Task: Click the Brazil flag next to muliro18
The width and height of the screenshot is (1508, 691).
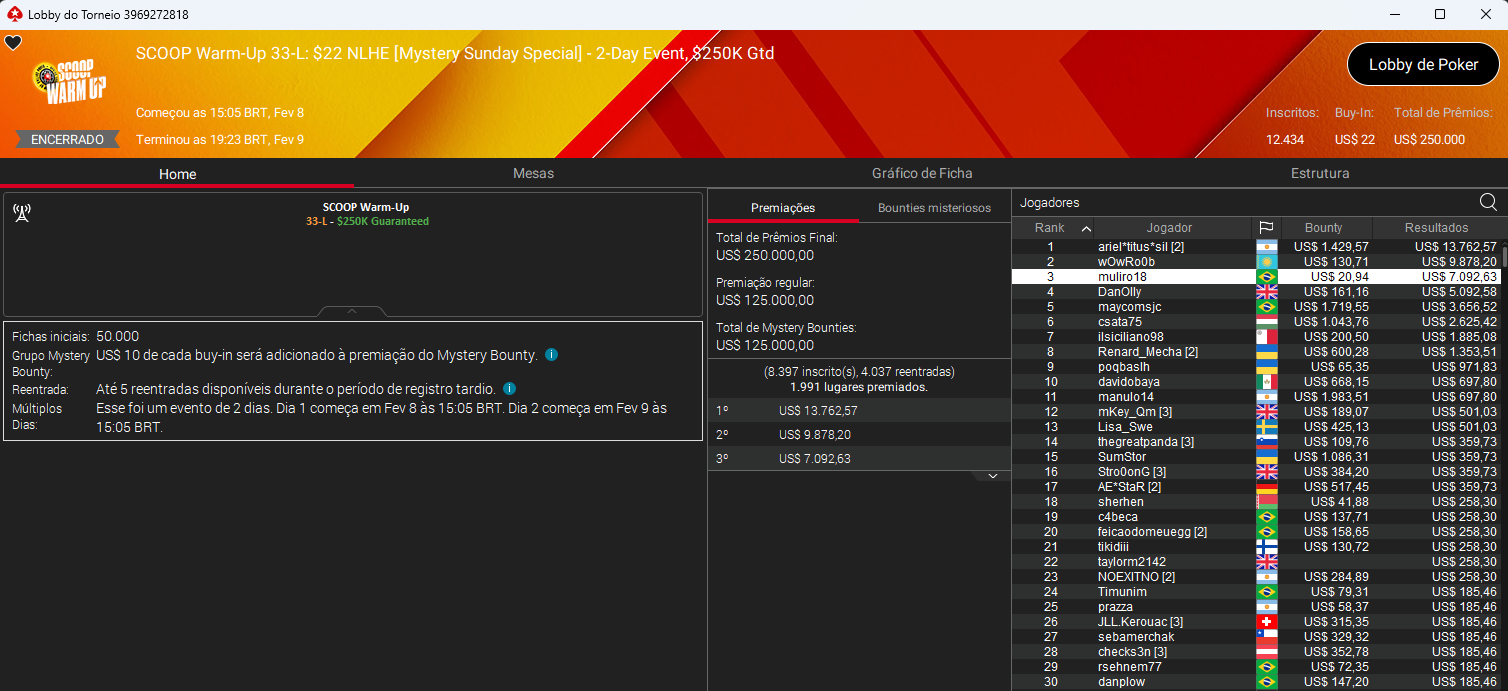Action: click(1266, 277)
